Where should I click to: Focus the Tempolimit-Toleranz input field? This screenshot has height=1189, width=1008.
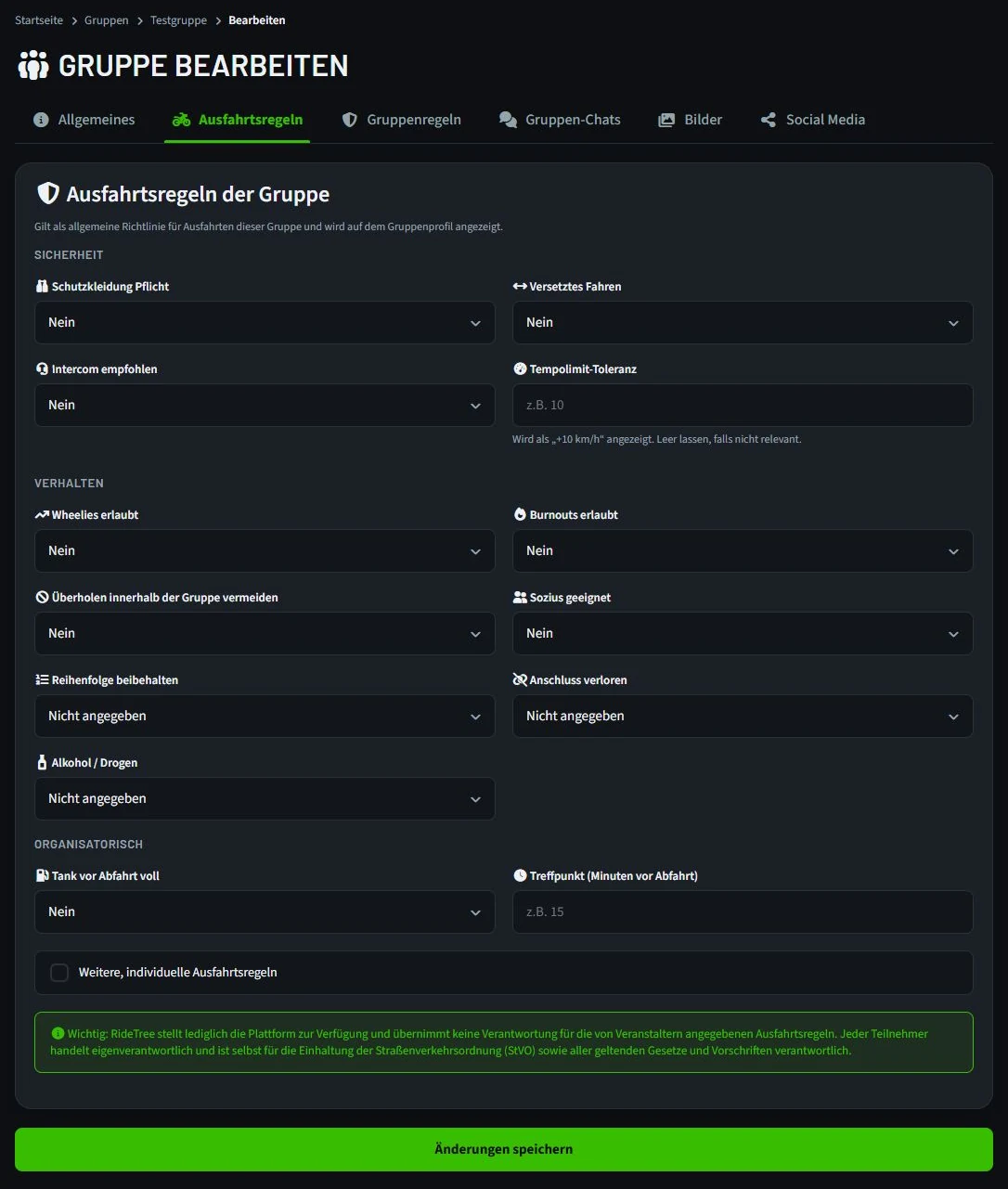(x=743, y=406)
